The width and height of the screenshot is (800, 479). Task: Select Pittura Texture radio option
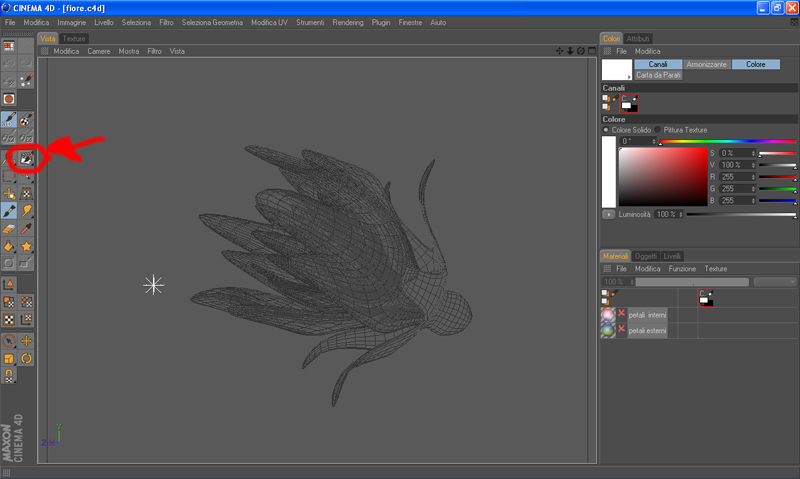click(658, 130)
